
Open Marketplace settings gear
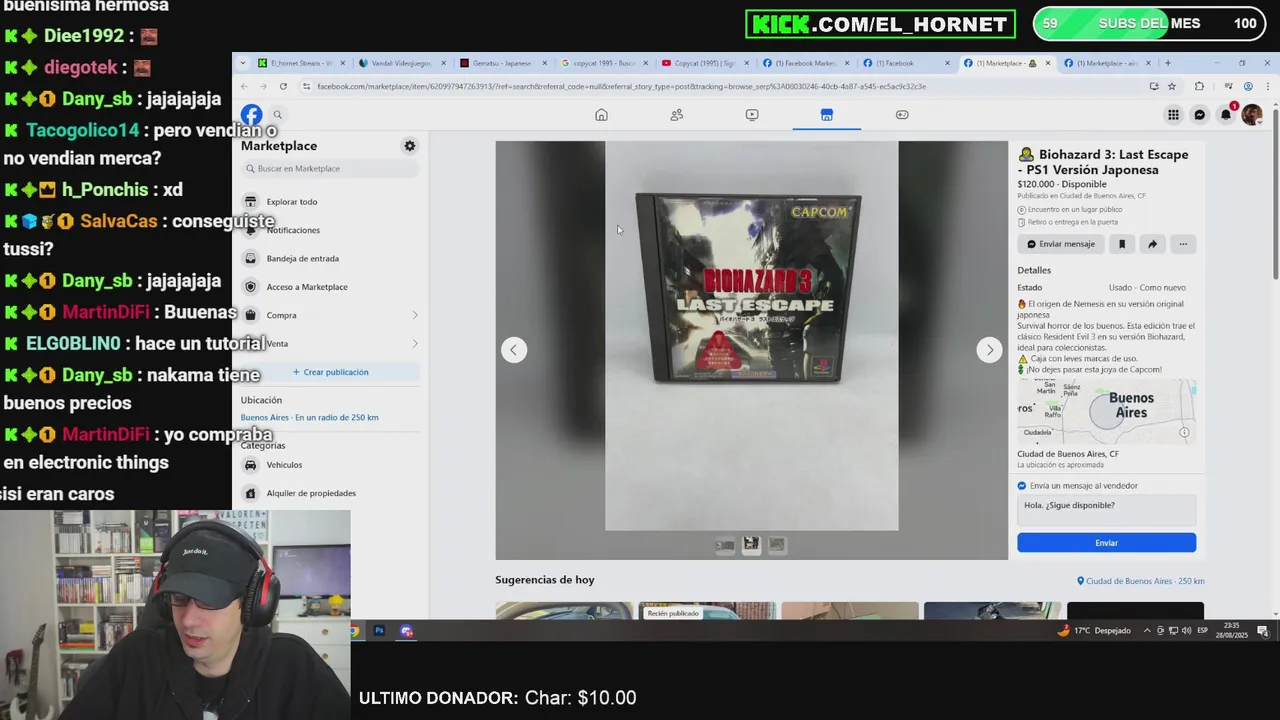coord(409,146)
